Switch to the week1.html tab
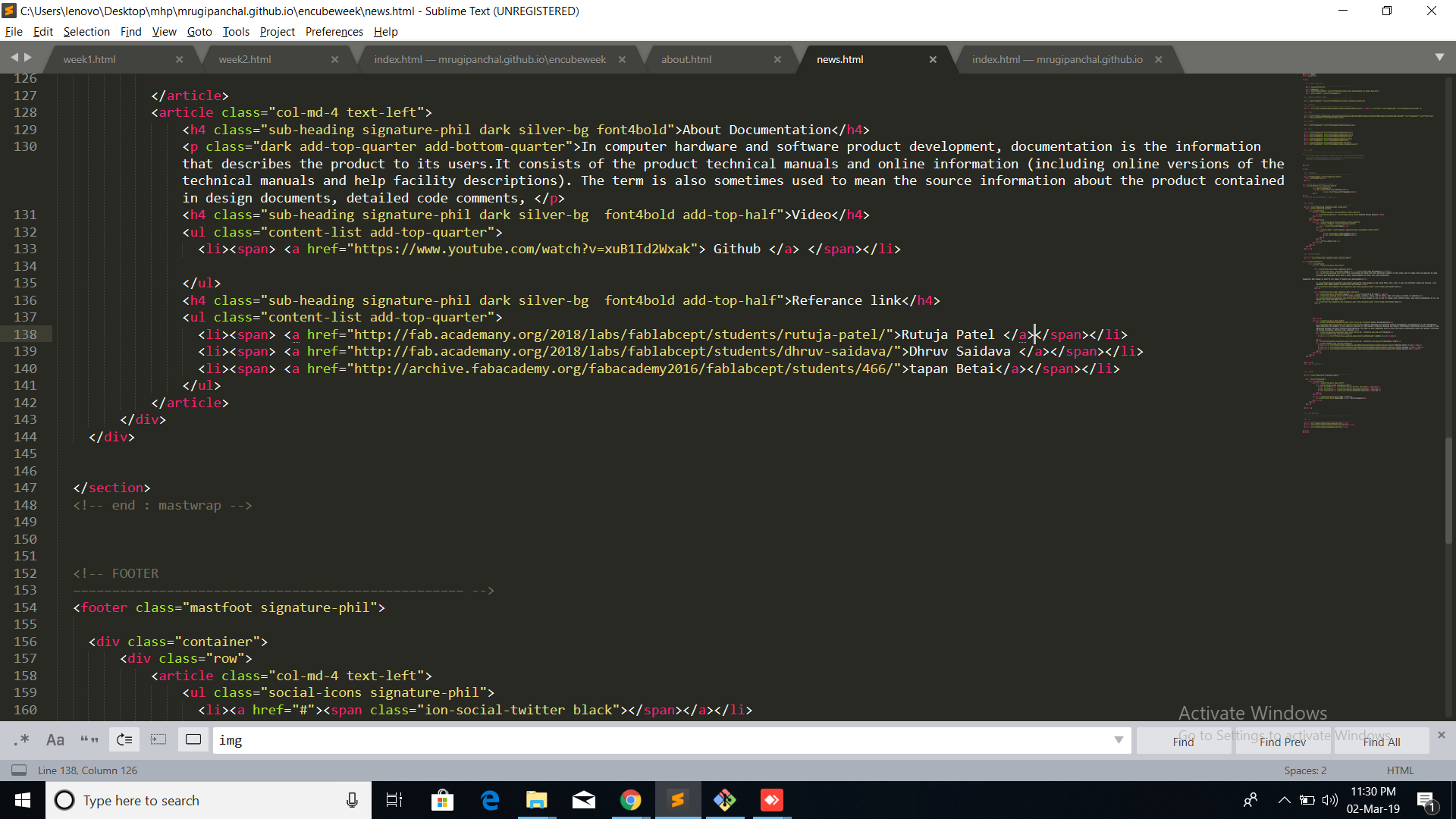Image resolution: width=1456 pixels, height=819 pixels. [89, 59]
